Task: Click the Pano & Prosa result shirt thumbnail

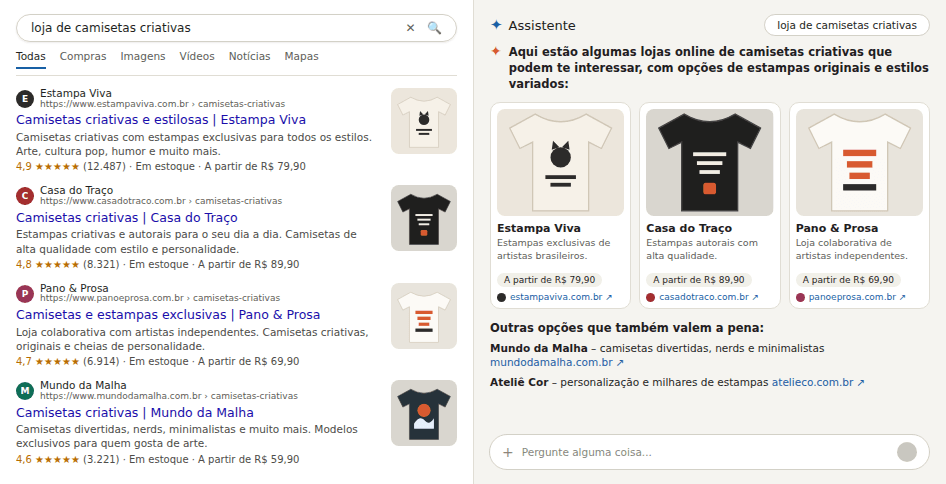Action: pyautogui.click(x=424, y=316)
